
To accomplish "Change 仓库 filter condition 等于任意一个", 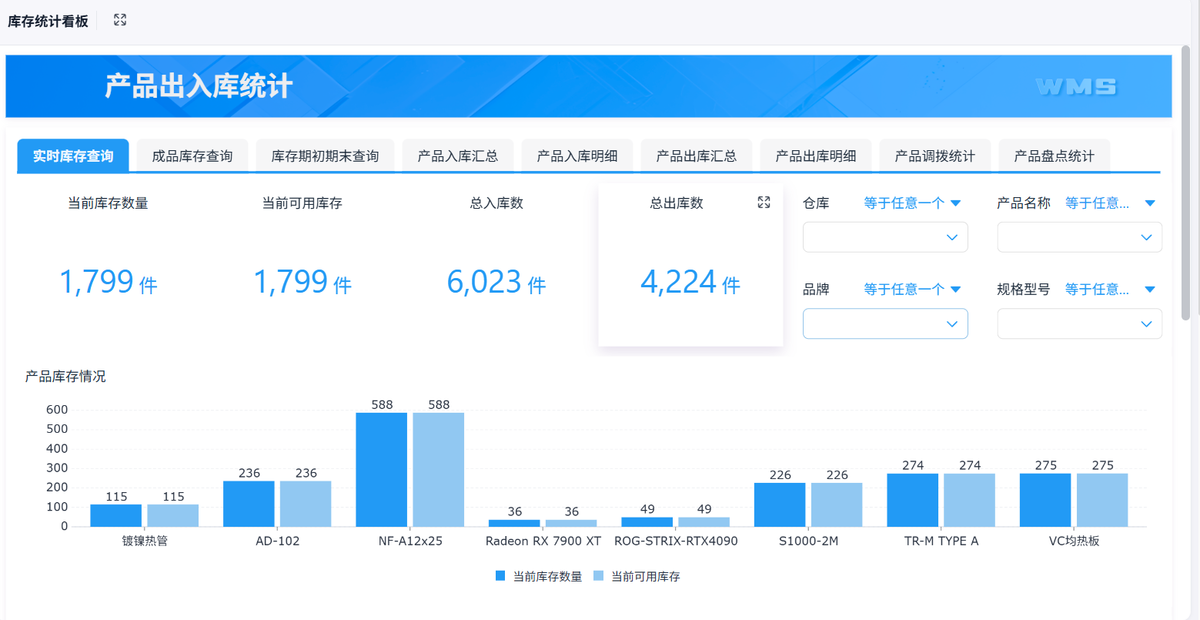I will tap(911, 203).
